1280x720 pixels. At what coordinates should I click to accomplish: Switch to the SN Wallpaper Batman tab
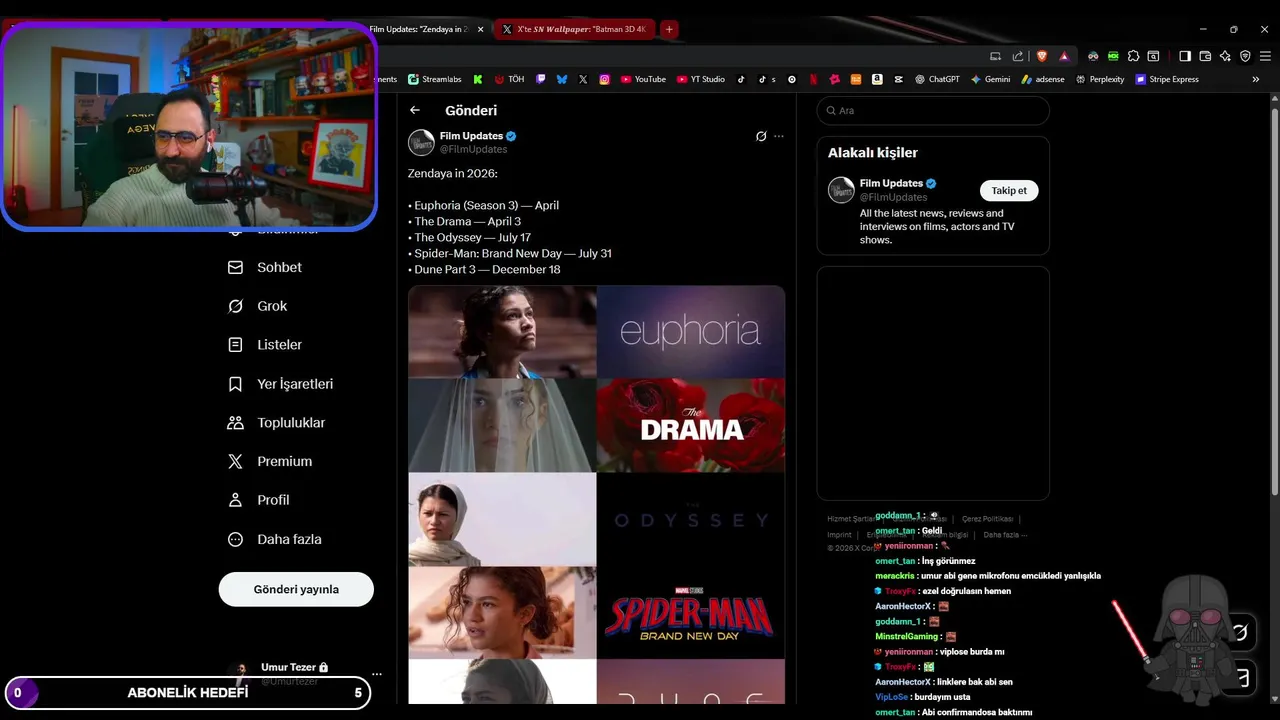click(x=575, y=29)
